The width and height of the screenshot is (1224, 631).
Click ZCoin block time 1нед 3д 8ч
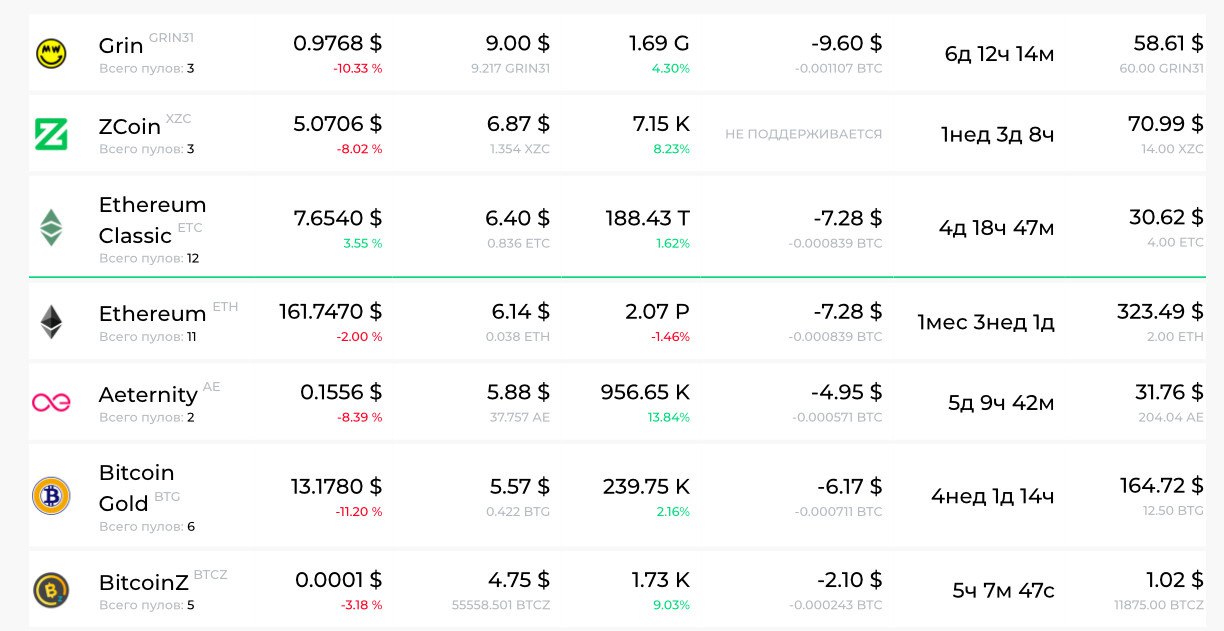pos(997,134)
